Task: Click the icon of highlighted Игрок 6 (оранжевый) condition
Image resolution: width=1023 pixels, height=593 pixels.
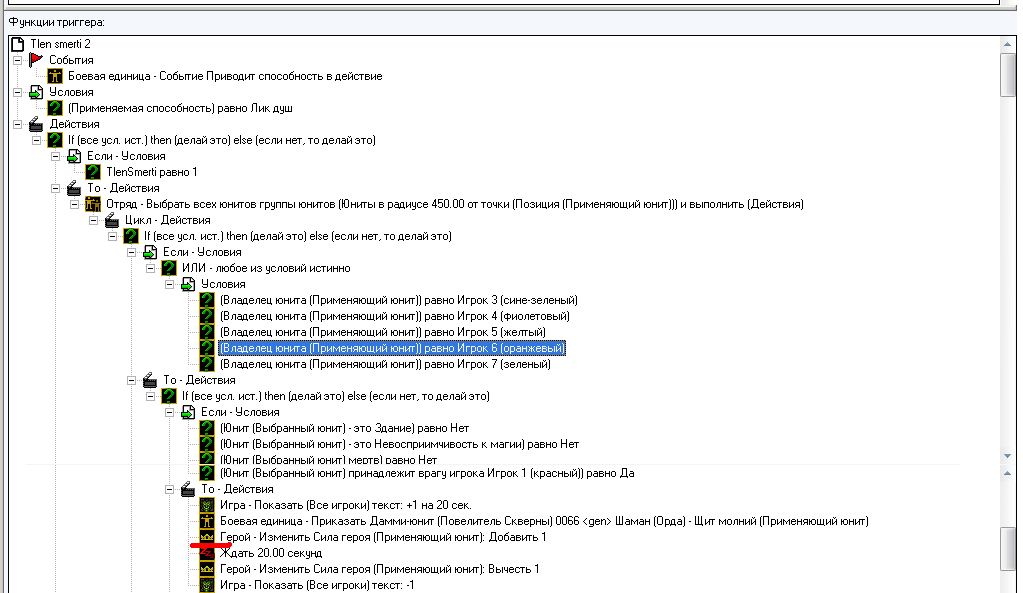Action: pyautogui.click(x=207, y=348)
